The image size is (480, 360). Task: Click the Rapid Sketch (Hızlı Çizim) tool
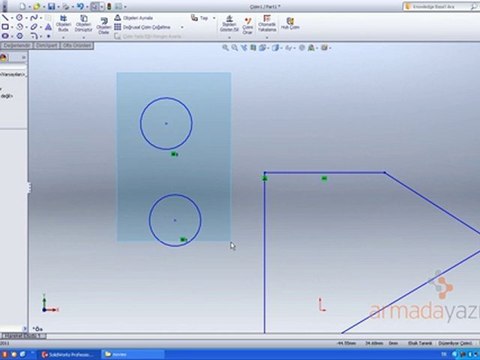pyautogui.click(x=290, y=24)
